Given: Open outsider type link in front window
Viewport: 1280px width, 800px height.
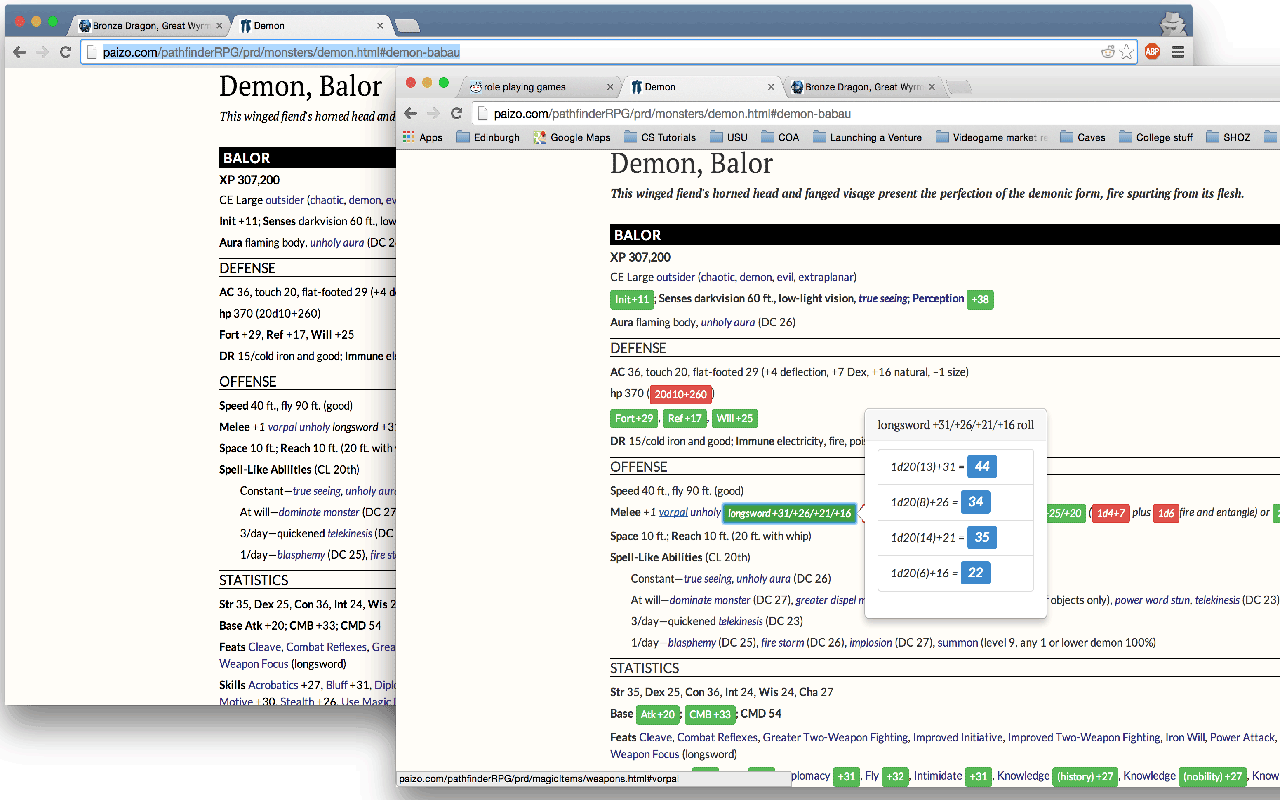Looking at the screenshot, I should click(x=675, y=277).
